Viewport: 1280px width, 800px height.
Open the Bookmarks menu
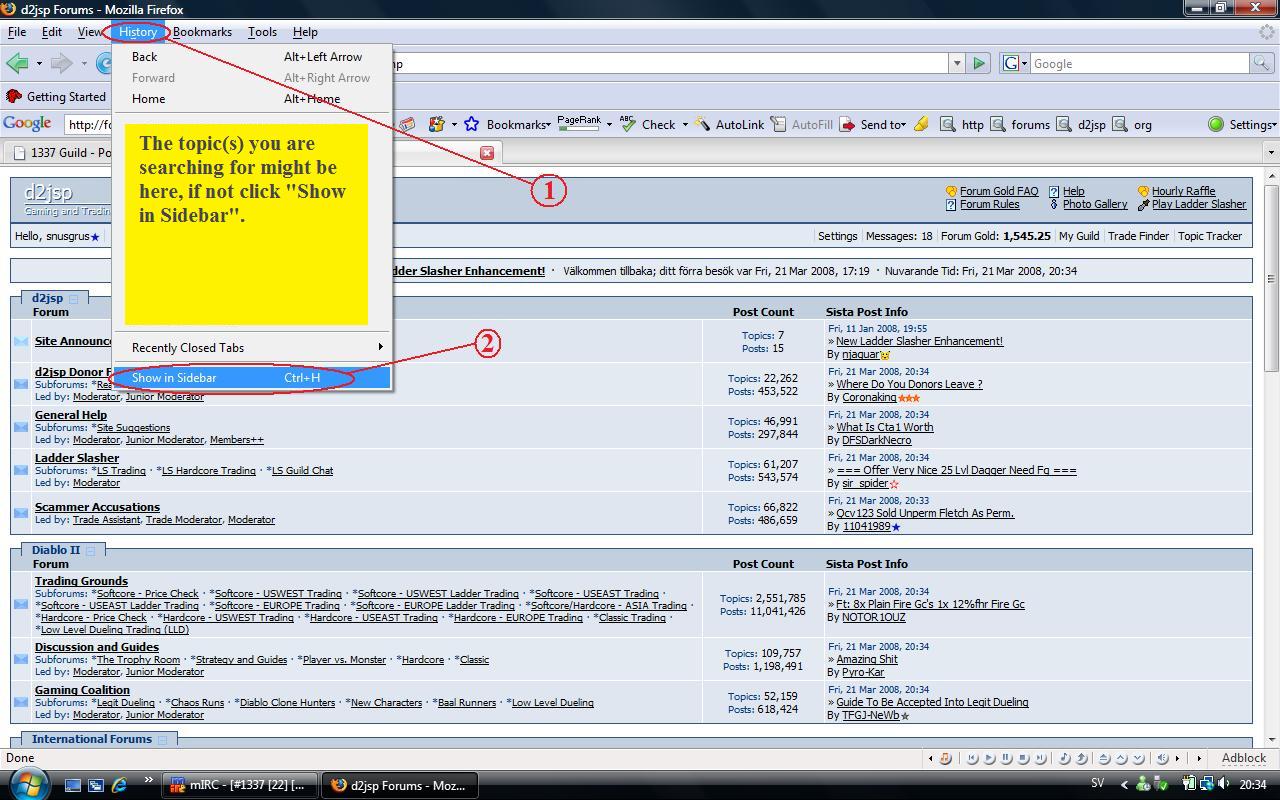[x=202, y=31]
